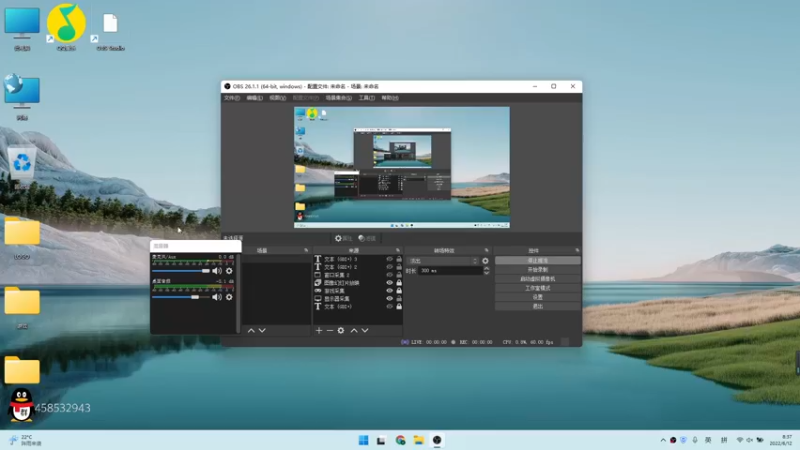Click the 开始录制 button
This screenshot has width=800, height=450.
tap(537, 270)
